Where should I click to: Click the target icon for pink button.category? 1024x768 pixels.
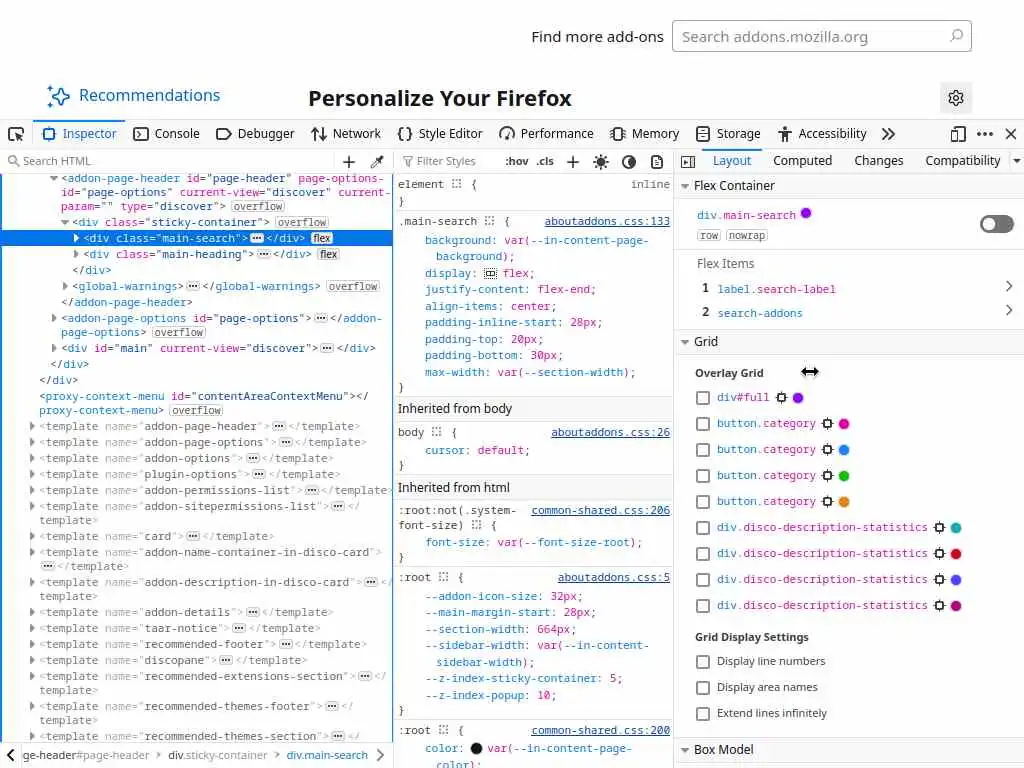coord(827,424)
